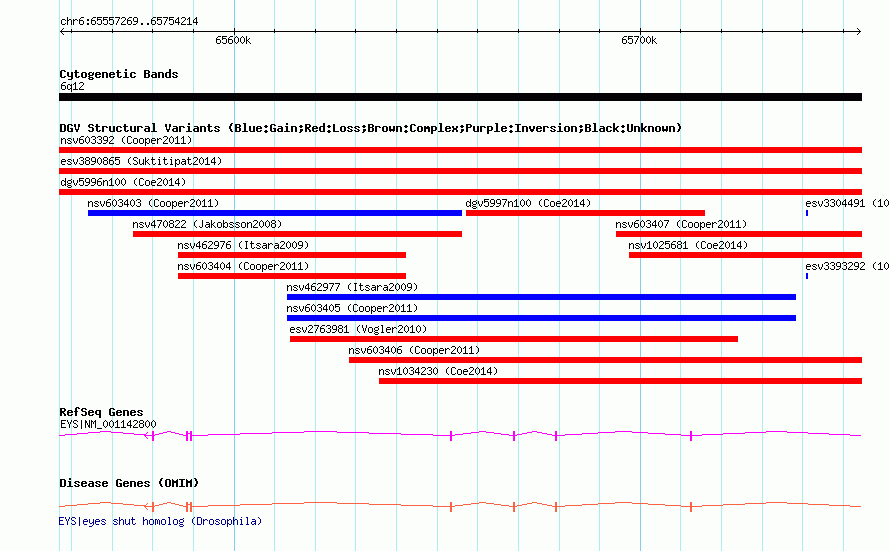Click the nsv603405 (Cooper2011) label
Viewport: 890px width, 551px height.
(352, 308)
